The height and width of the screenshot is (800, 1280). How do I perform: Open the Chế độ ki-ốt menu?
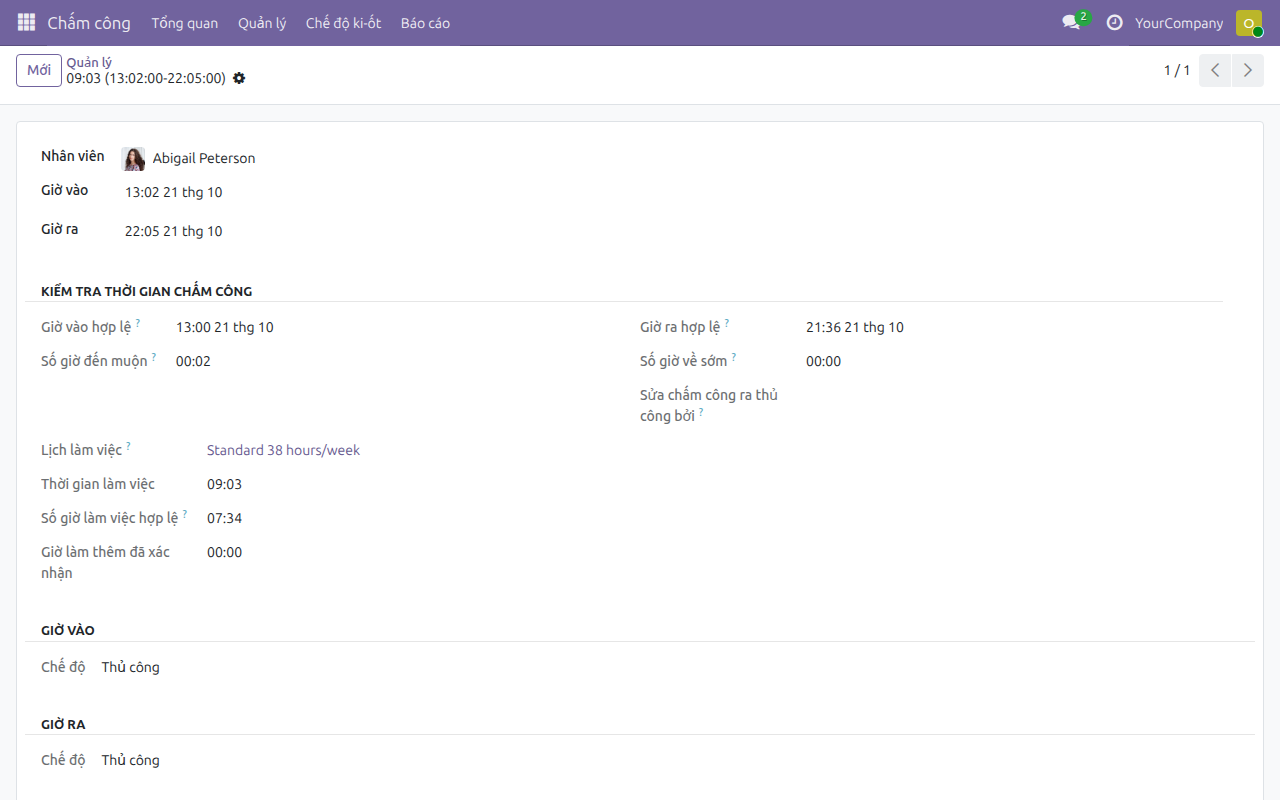pos(343,23)
